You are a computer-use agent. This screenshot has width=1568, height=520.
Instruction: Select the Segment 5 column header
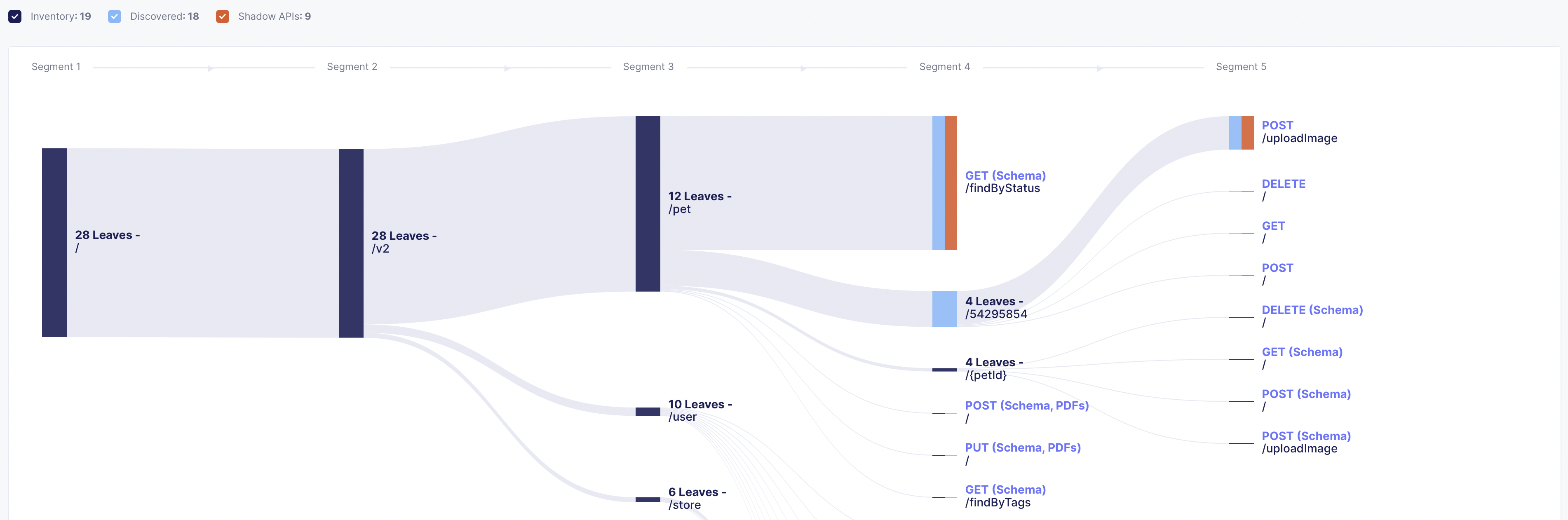pyautogui.click(x=1241, y=67)
